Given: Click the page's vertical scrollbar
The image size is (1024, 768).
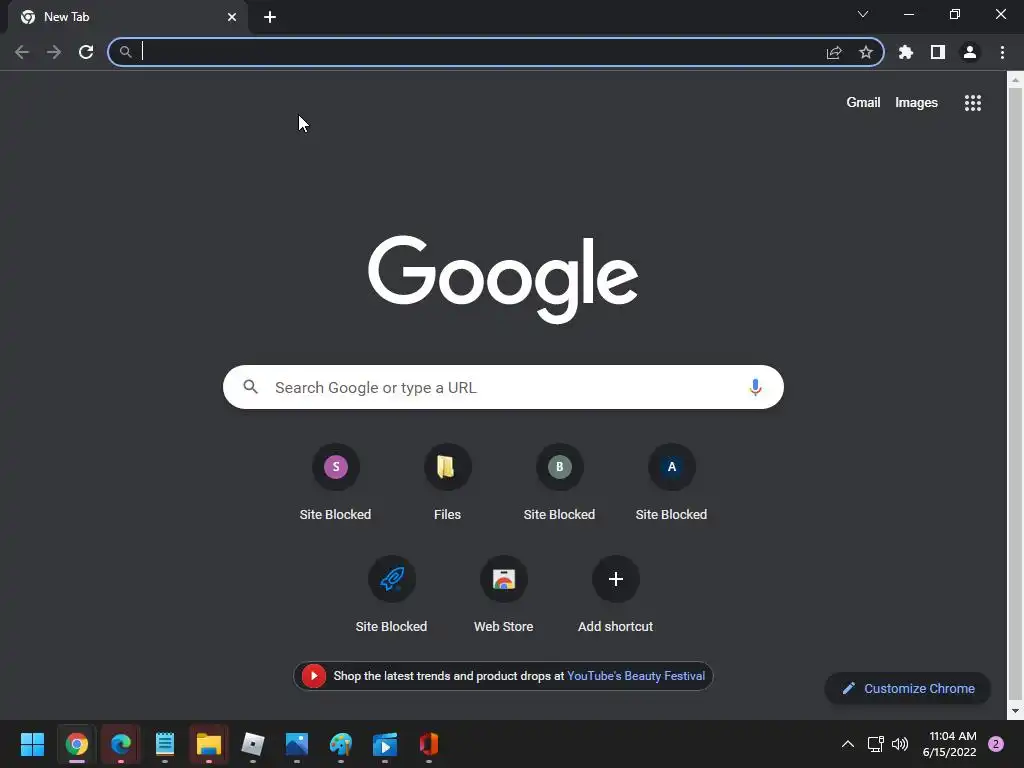Looking at the screenshot, I should click(1015, 392).
